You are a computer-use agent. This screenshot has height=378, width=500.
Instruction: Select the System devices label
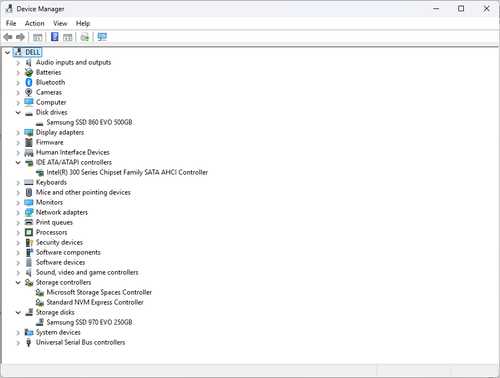pos(58,332)
